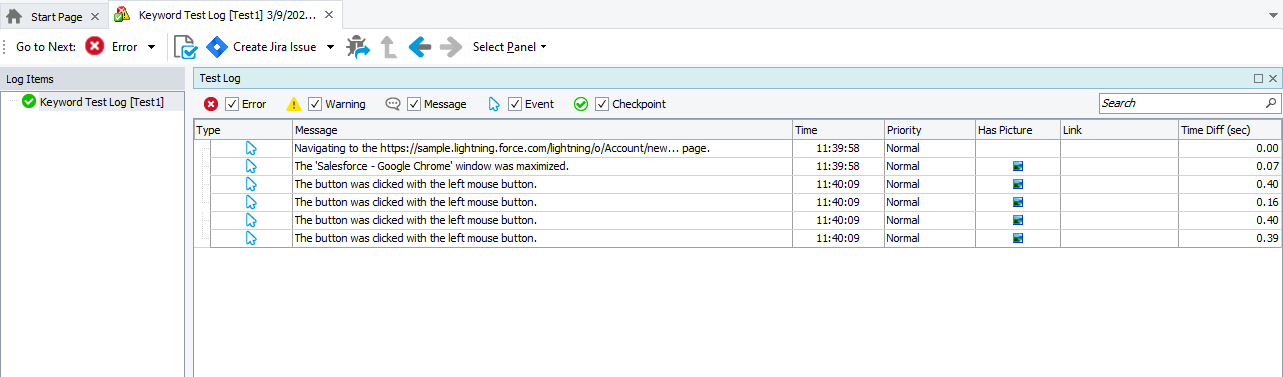Open the Select Panel dropdown
Screen dimensions: 1283x377
point(510,47)
